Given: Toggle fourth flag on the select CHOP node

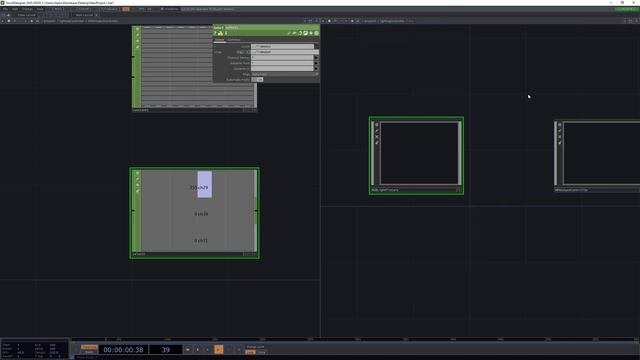Looking at the screenshot, I should [x=138, y=47].
